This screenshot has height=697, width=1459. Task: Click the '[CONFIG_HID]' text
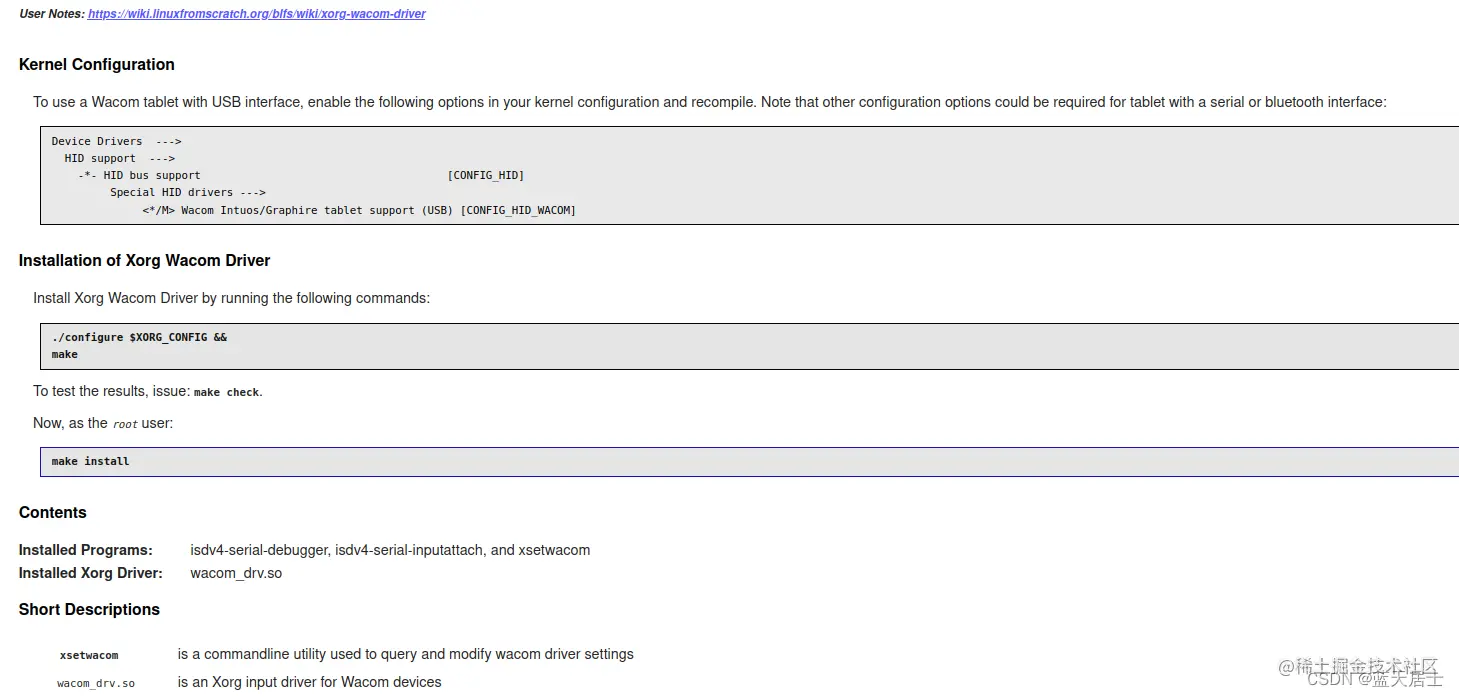pos(486,175)
